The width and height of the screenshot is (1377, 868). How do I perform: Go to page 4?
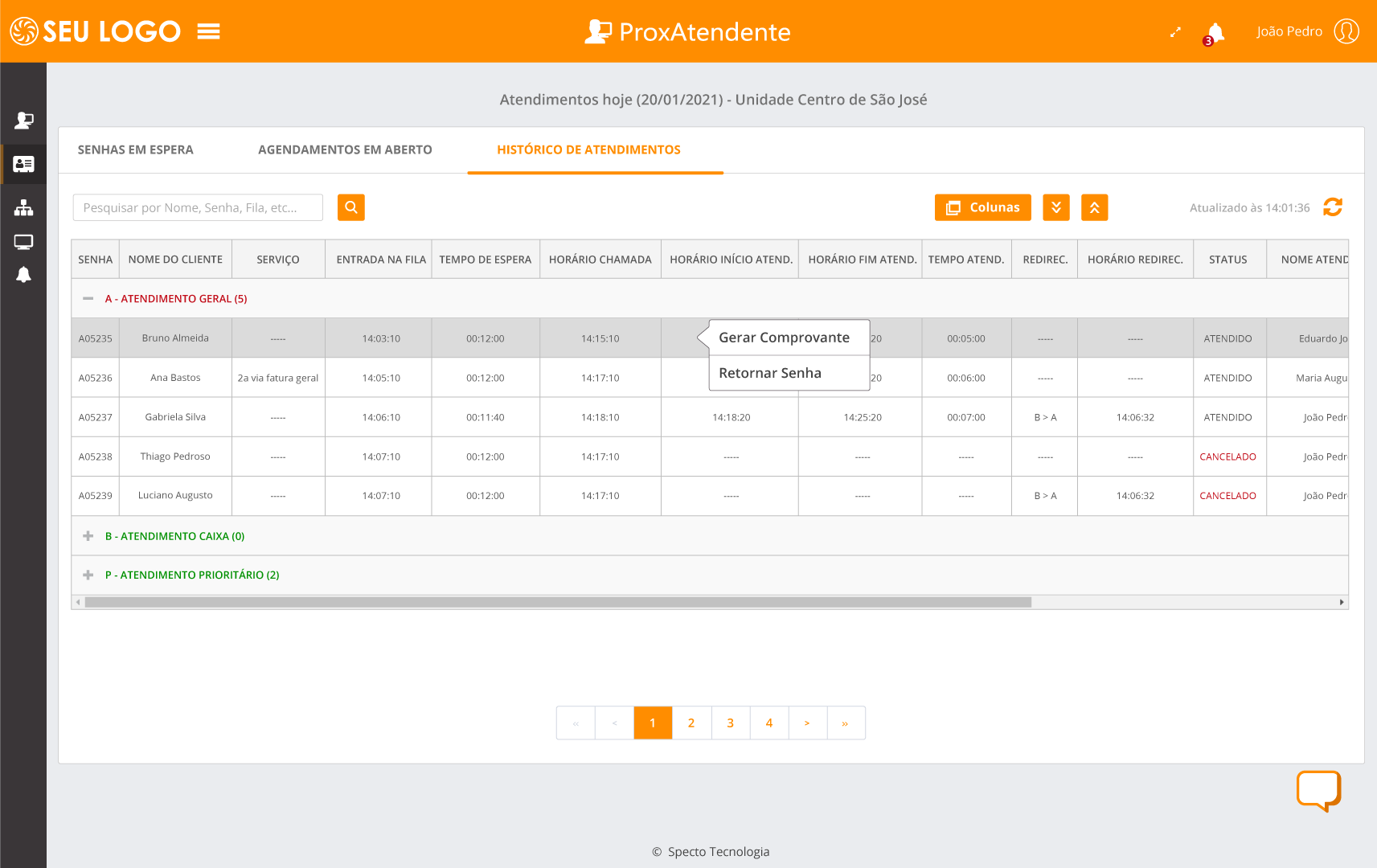coord(769,723)
